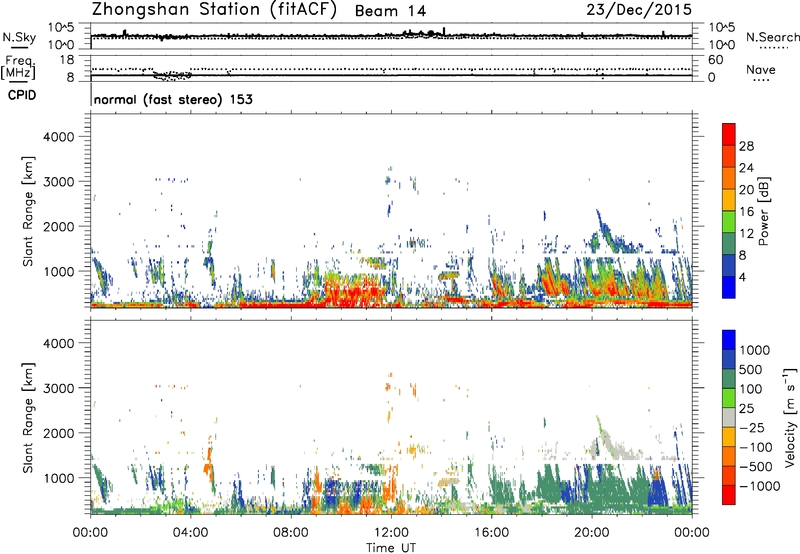Click the 'N.Search' legend label

(772, 37)
